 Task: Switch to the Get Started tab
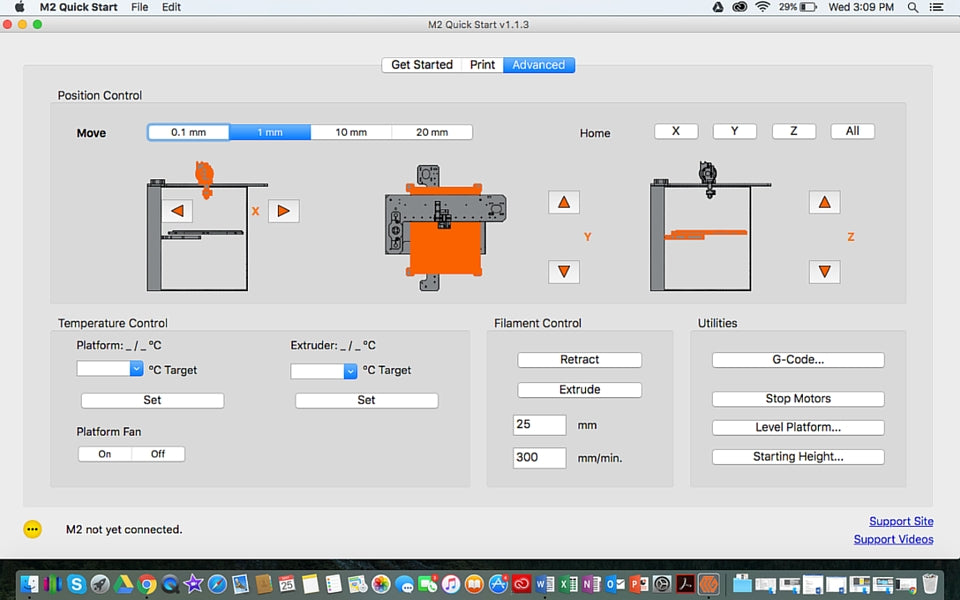point(421,65)
